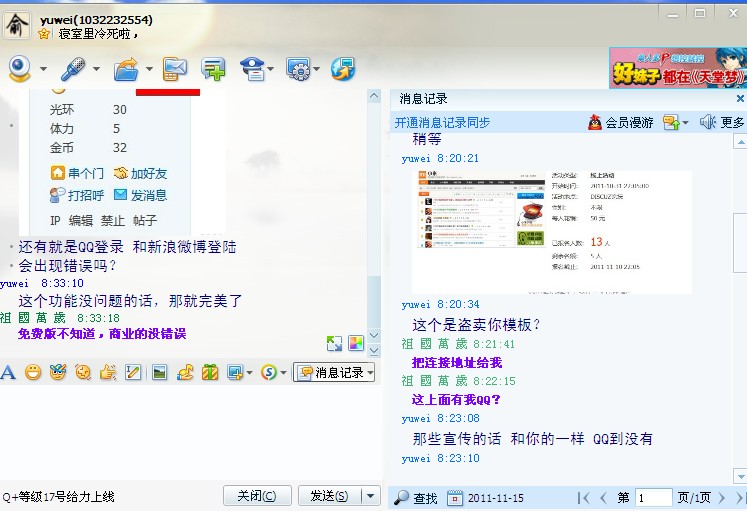Create a group discussion with plus icon
Viewport: 747px width, 511px height.
pyautogui.click(x=213, y=69)
